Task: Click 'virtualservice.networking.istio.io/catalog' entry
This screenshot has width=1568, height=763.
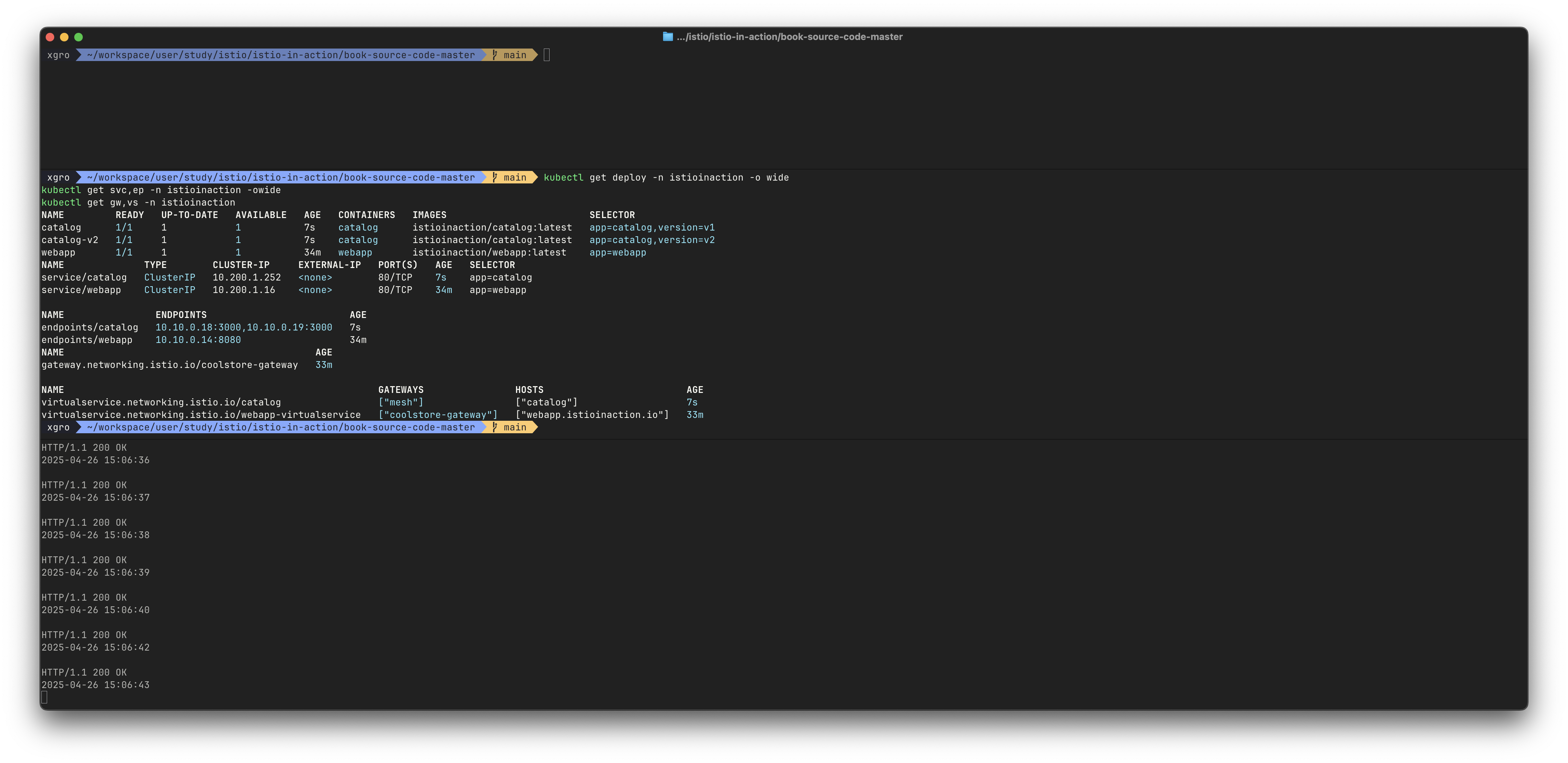Action: pyautogui.click(x=161, y=402)
